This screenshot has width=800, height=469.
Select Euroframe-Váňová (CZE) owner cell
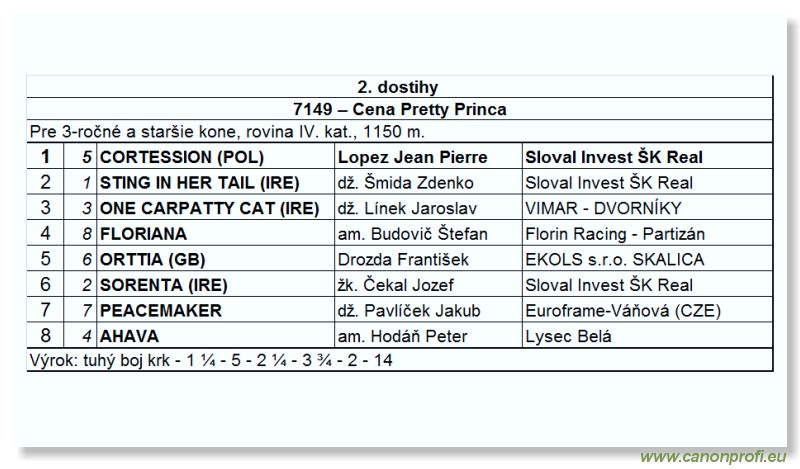(622, 311)
